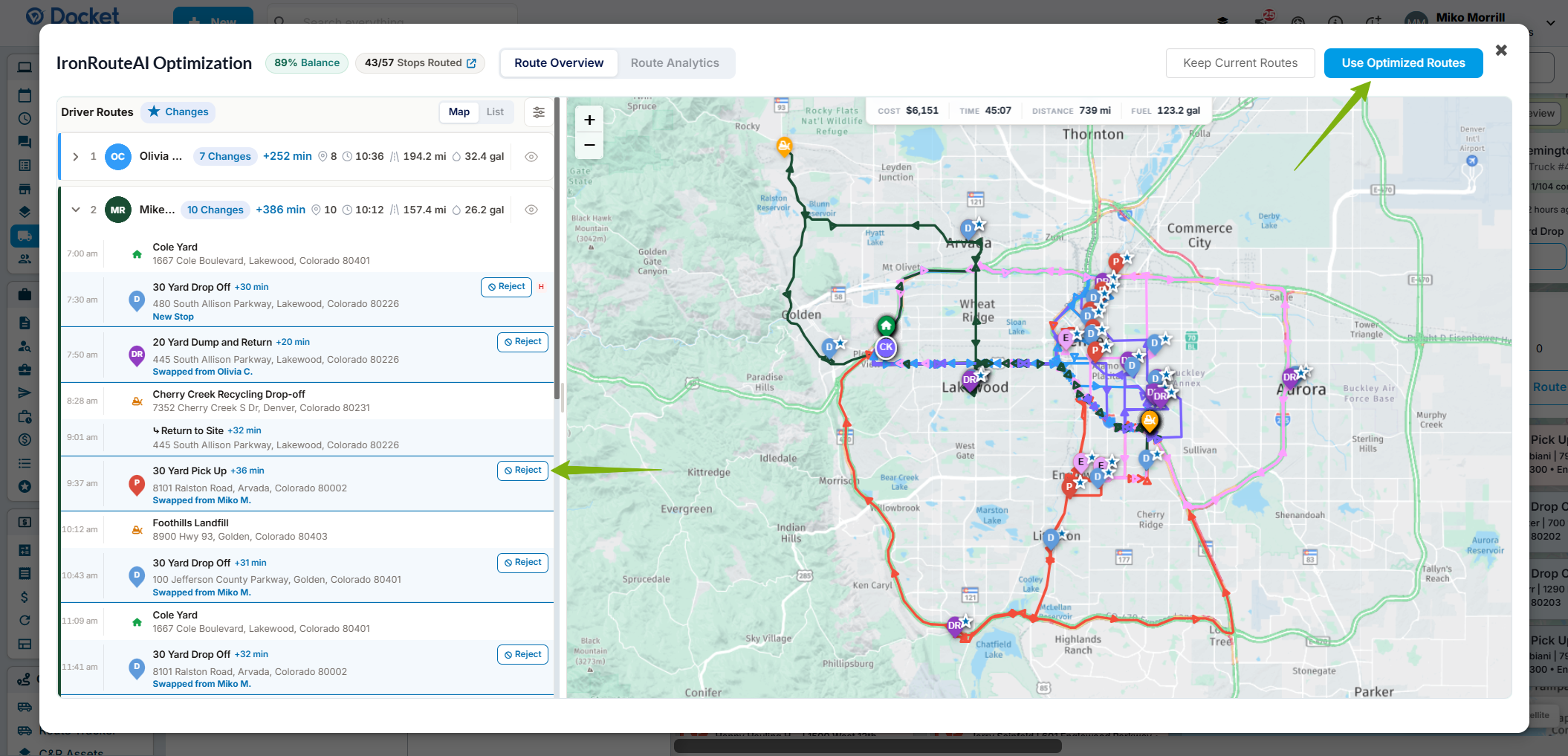Click Keep Current Routes
The height and width of the screenshot is (756, 1568).
[1240, 63]
